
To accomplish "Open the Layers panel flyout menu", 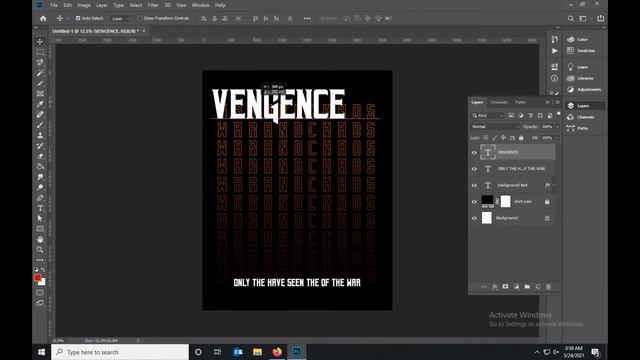I will [x=557, y=102].
